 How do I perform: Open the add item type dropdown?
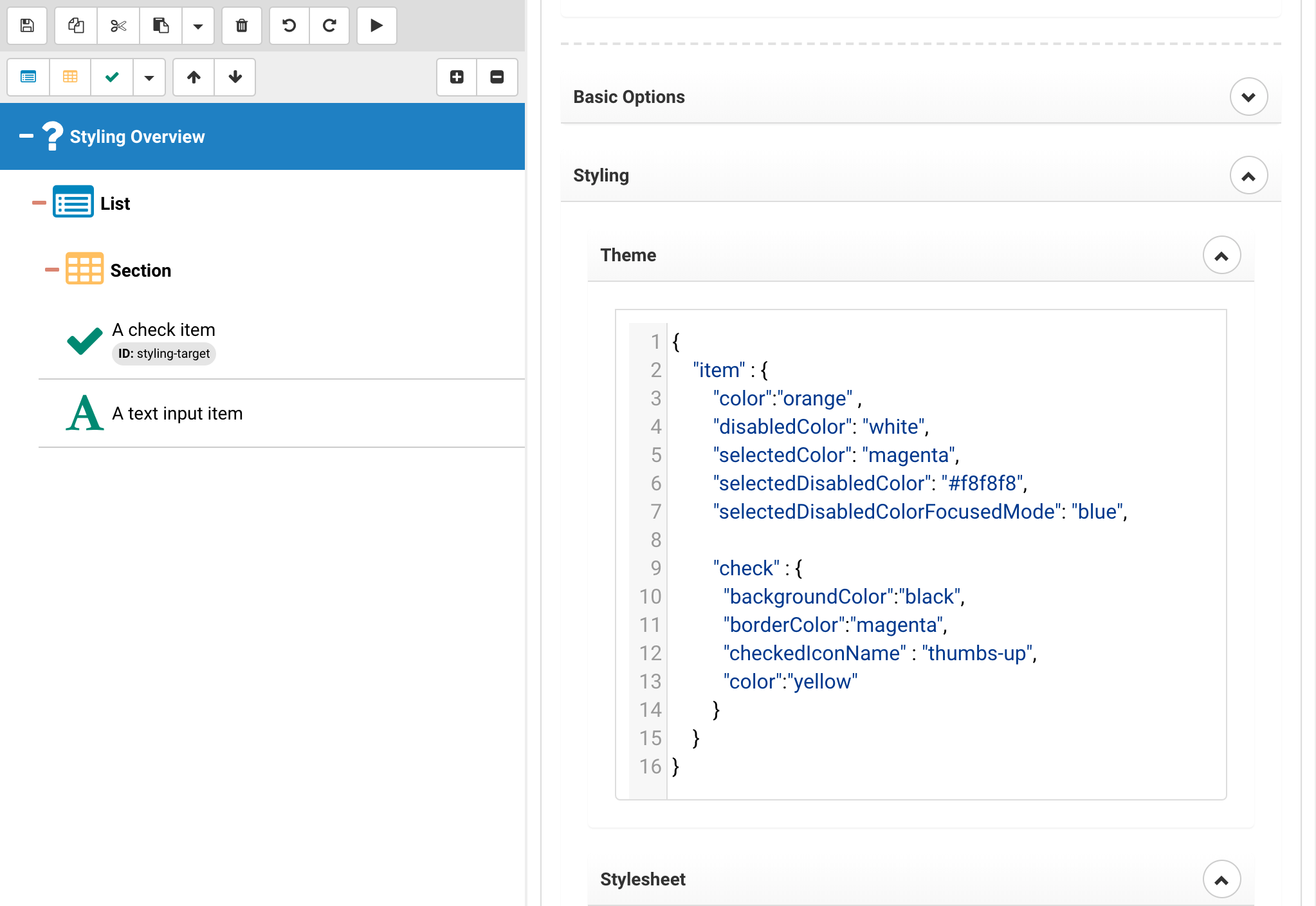click(149, 77)
